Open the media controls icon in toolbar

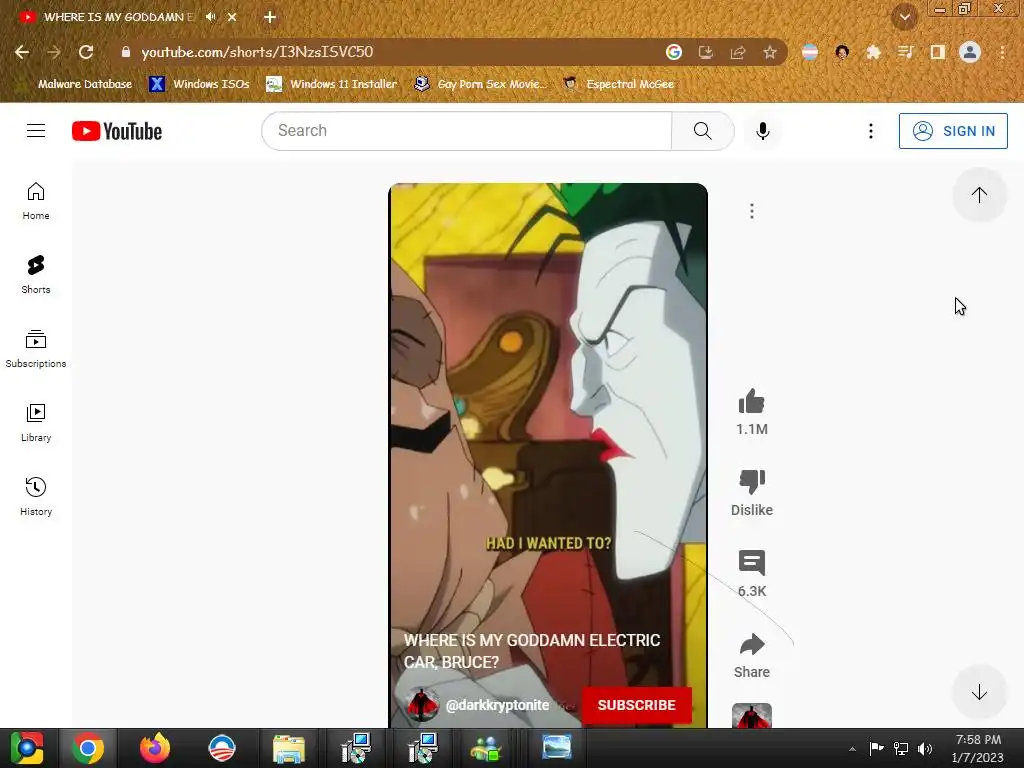coord(905,52)
